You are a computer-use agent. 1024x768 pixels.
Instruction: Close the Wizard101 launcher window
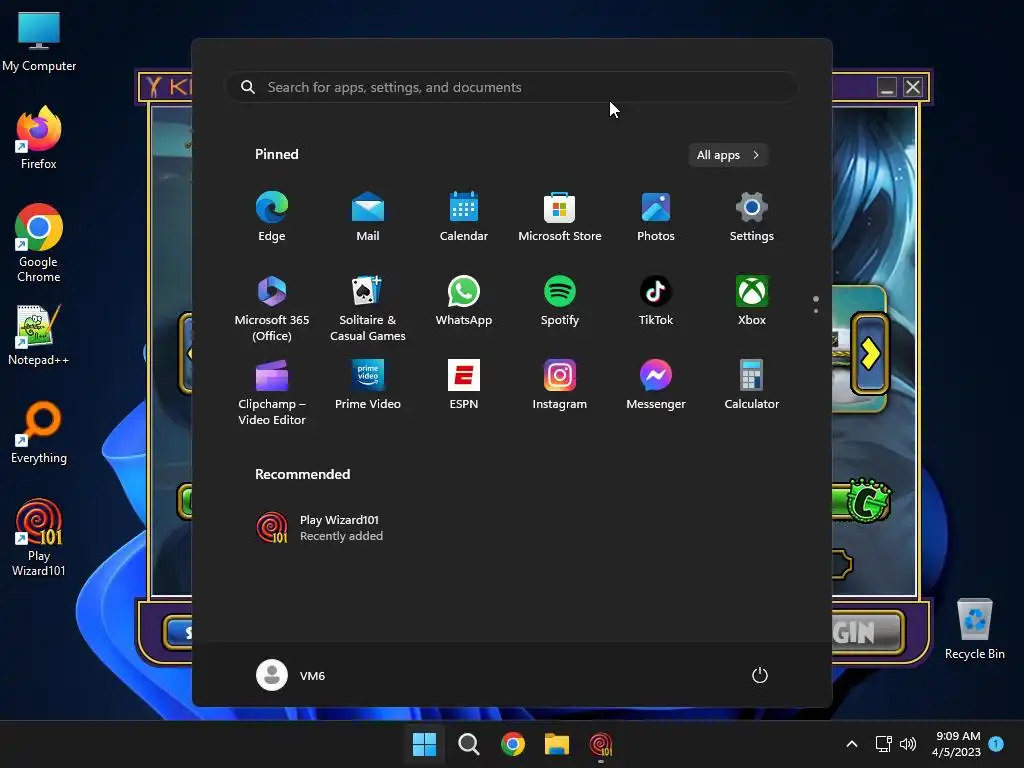[x=913, y=87]
